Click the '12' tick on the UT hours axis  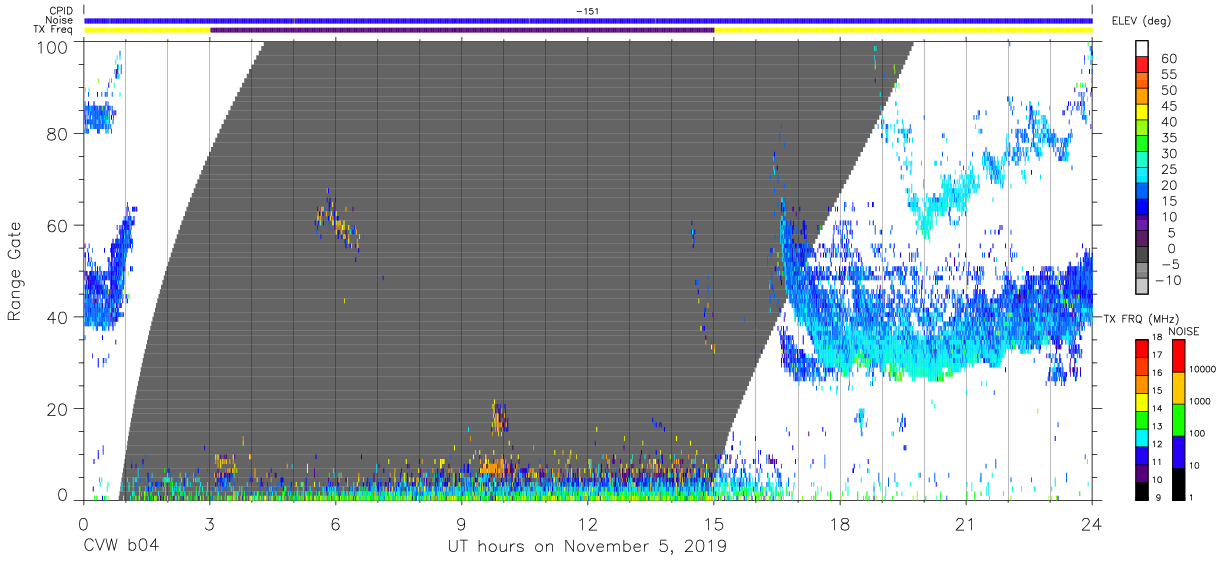click(587, 525)
